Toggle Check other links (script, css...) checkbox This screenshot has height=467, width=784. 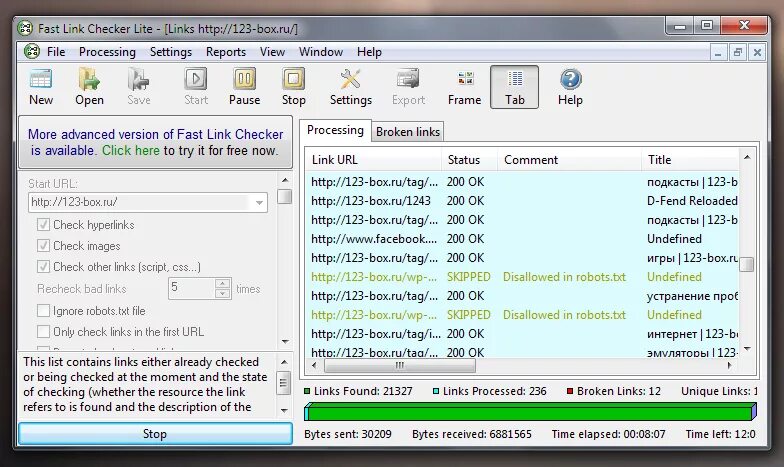pyautogui.click(x=44, y=266)
